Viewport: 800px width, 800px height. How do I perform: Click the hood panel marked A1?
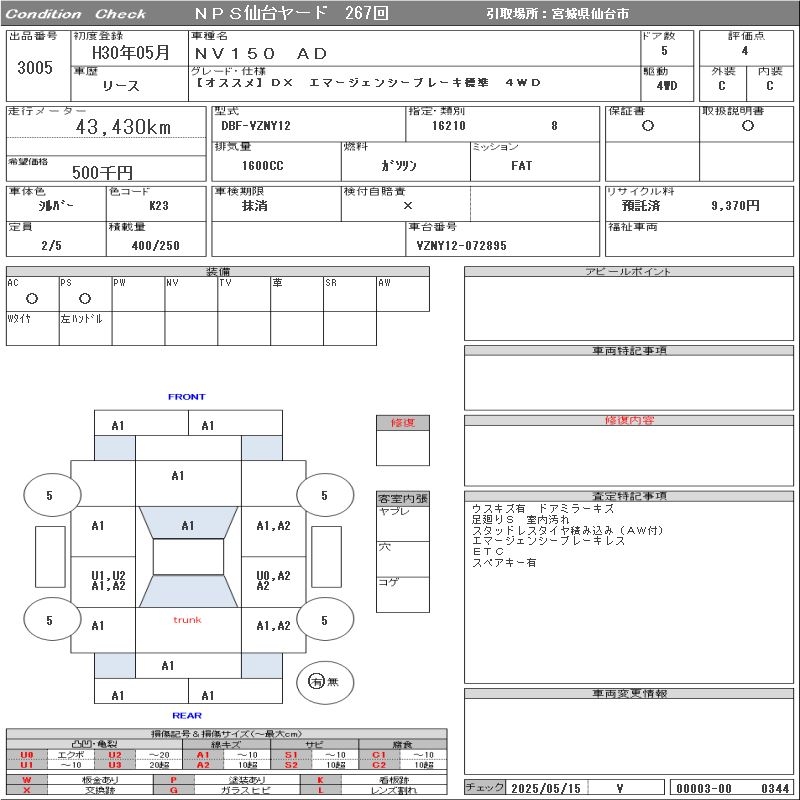click(x=178, y=476)
